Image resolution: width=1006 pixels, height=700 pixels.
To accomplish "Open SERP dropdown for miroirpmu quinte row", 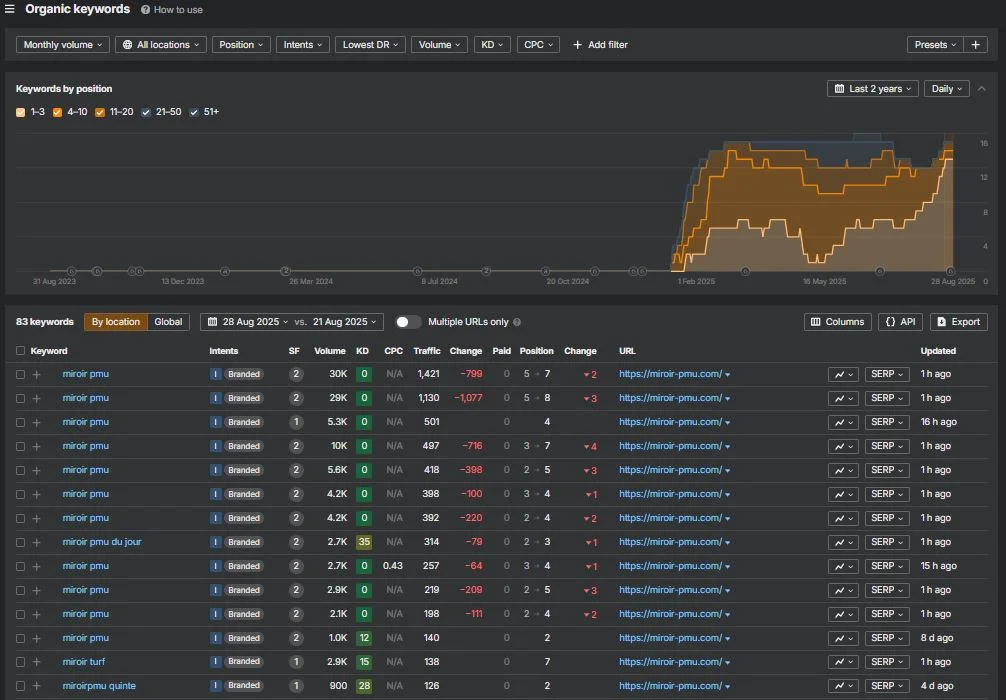I will 887,687.
